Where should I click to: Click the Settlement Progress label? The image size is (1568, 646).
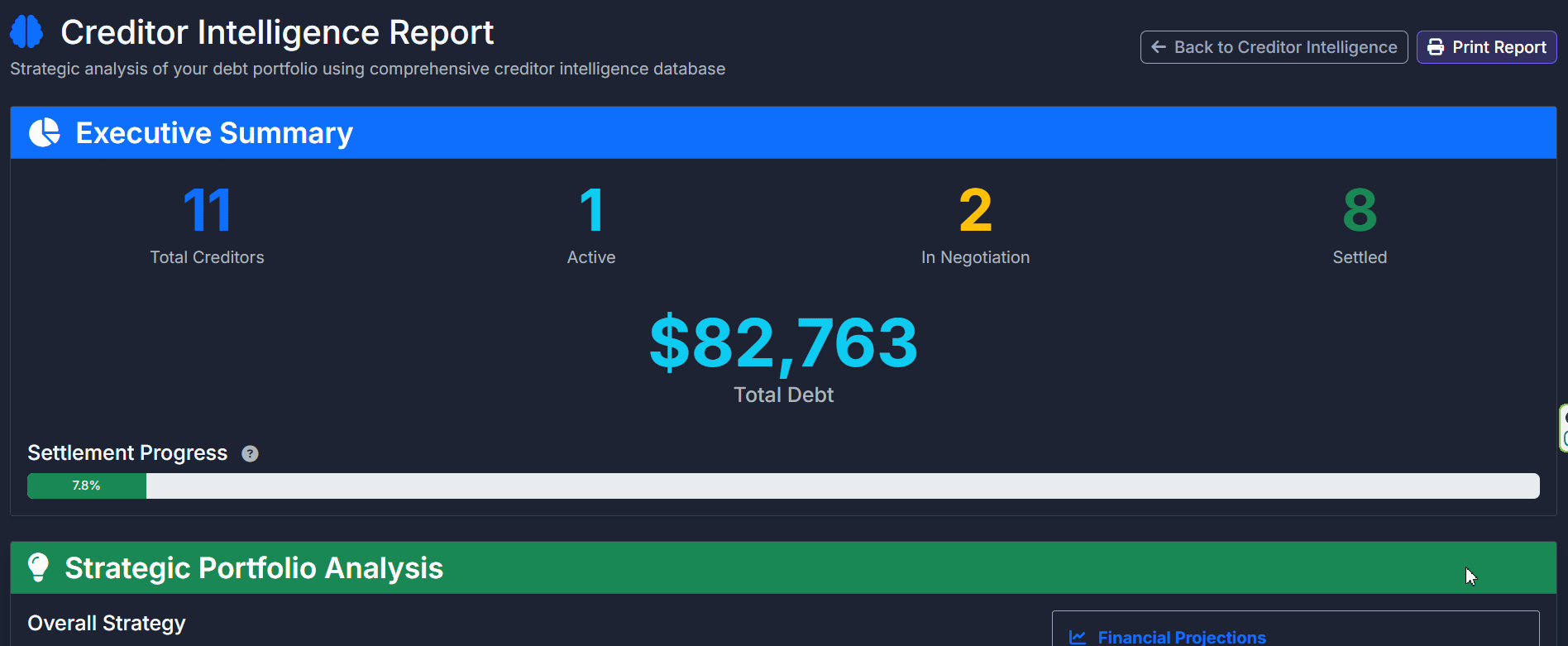[127, 453]
